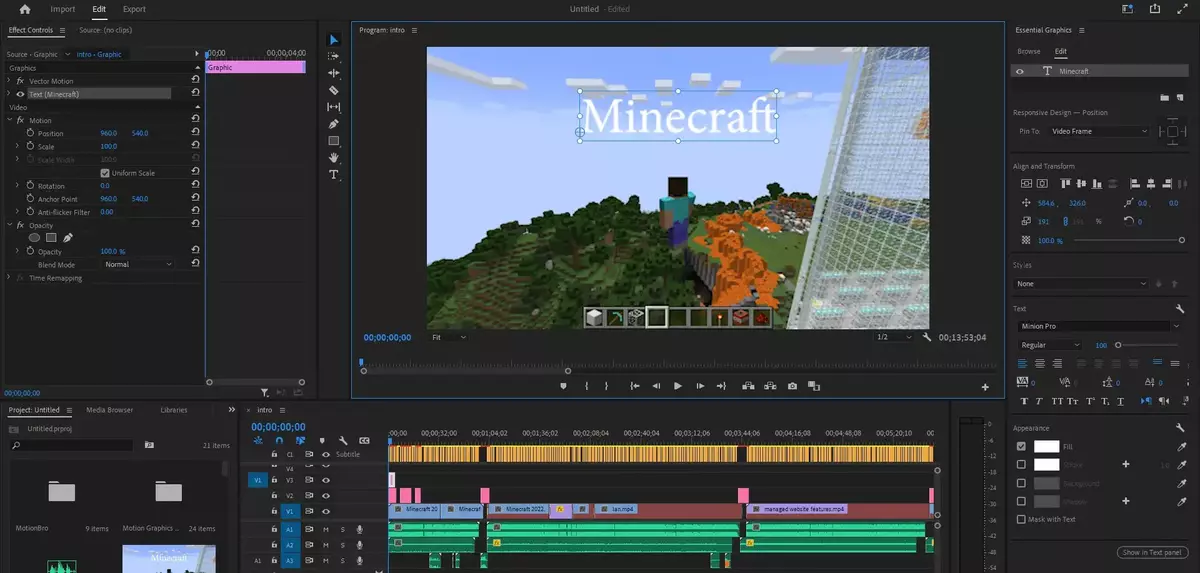Click the font size slider
Screen dimensions: 1200x573
[1149, 345]
